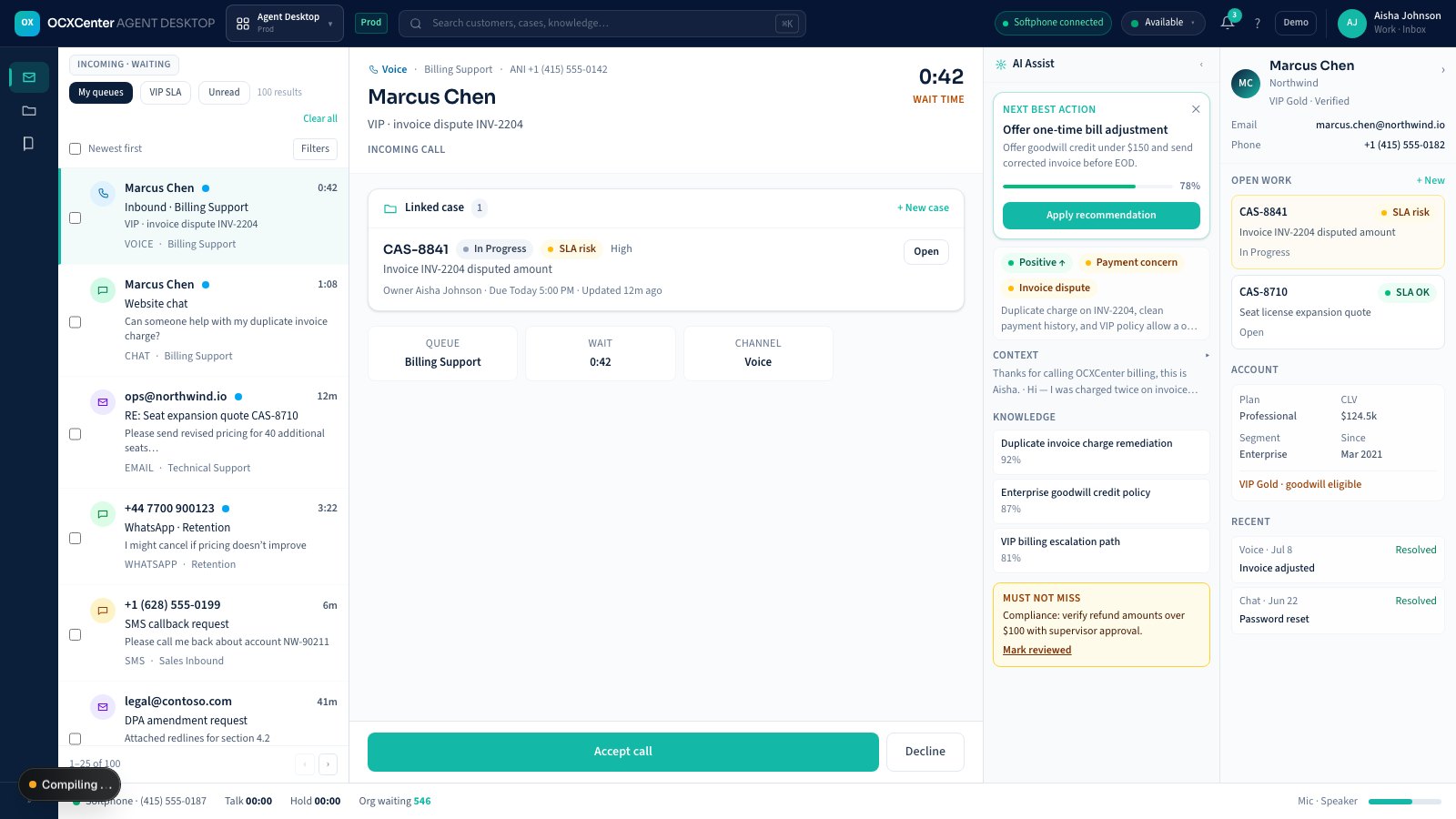This screenshot has width=1456, height=819.
Task: Decline the incoming call
Action: [x=925, y=752]
